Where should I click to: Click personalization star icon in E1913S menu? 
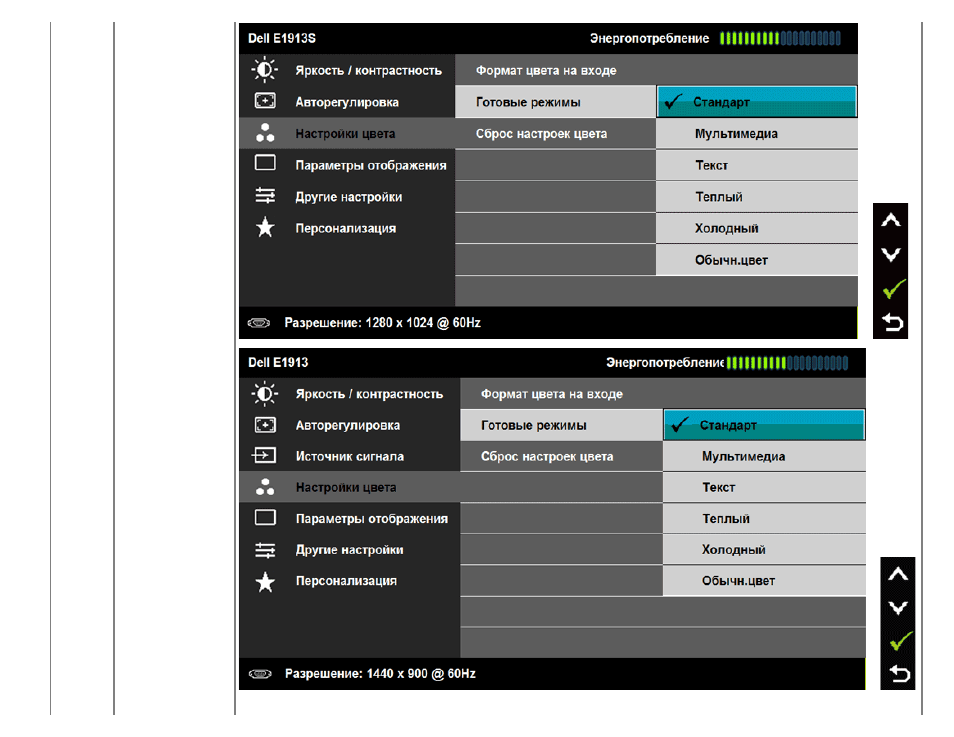coord(265,228)
